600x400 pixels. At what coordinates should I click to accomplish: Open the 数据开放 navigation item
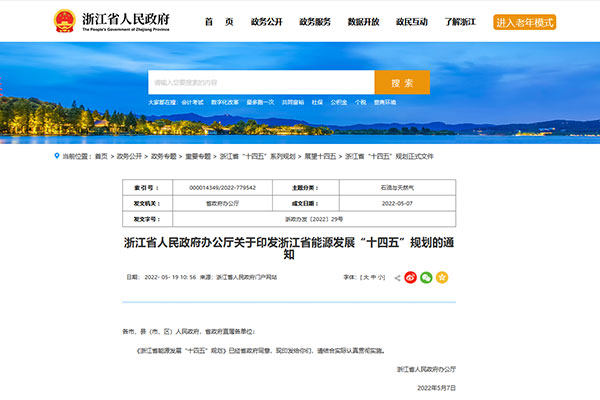[362, 21]
